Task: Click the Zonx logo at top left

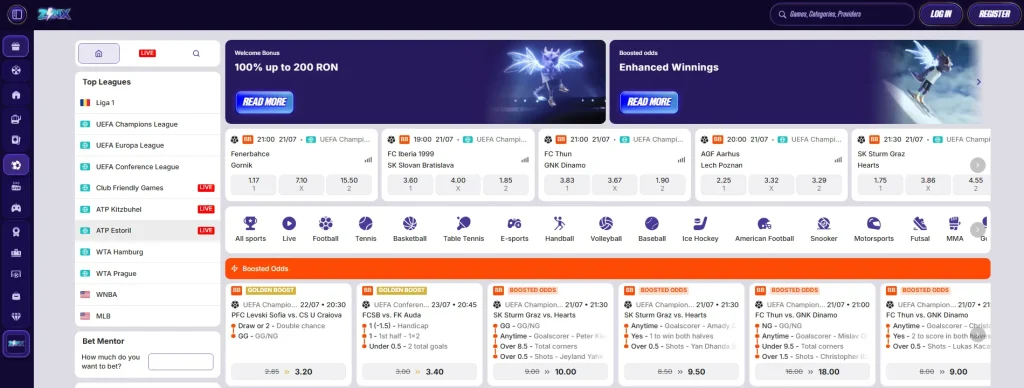Action: point(54,14)
